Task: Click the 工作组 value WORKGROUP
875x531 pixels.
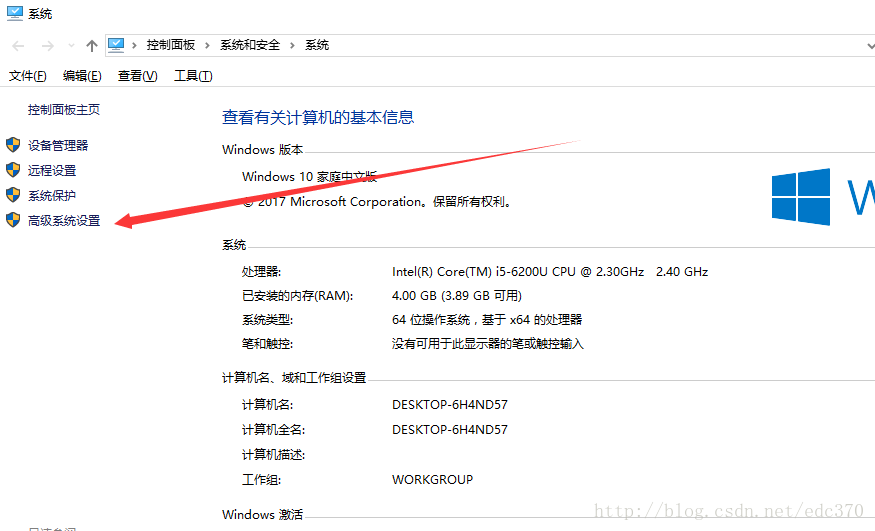Action: click(x=432, y=480)
